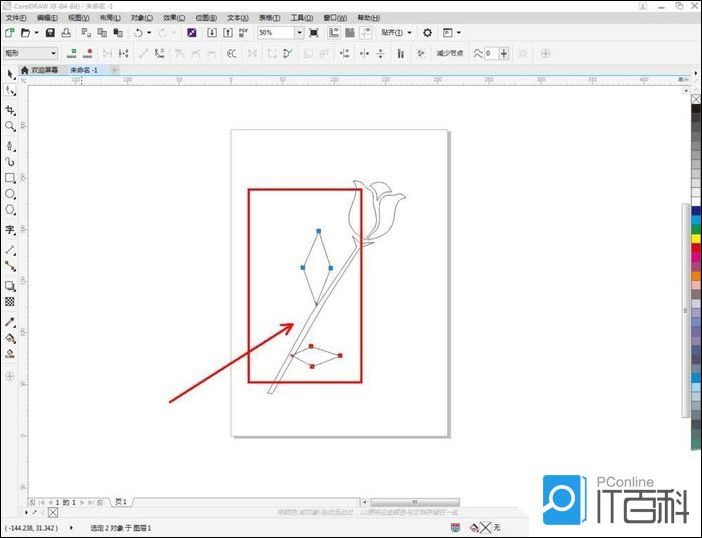Click the purple search content icon
Viewport: 702px width, 538px height.
click(x=192, y=33)
